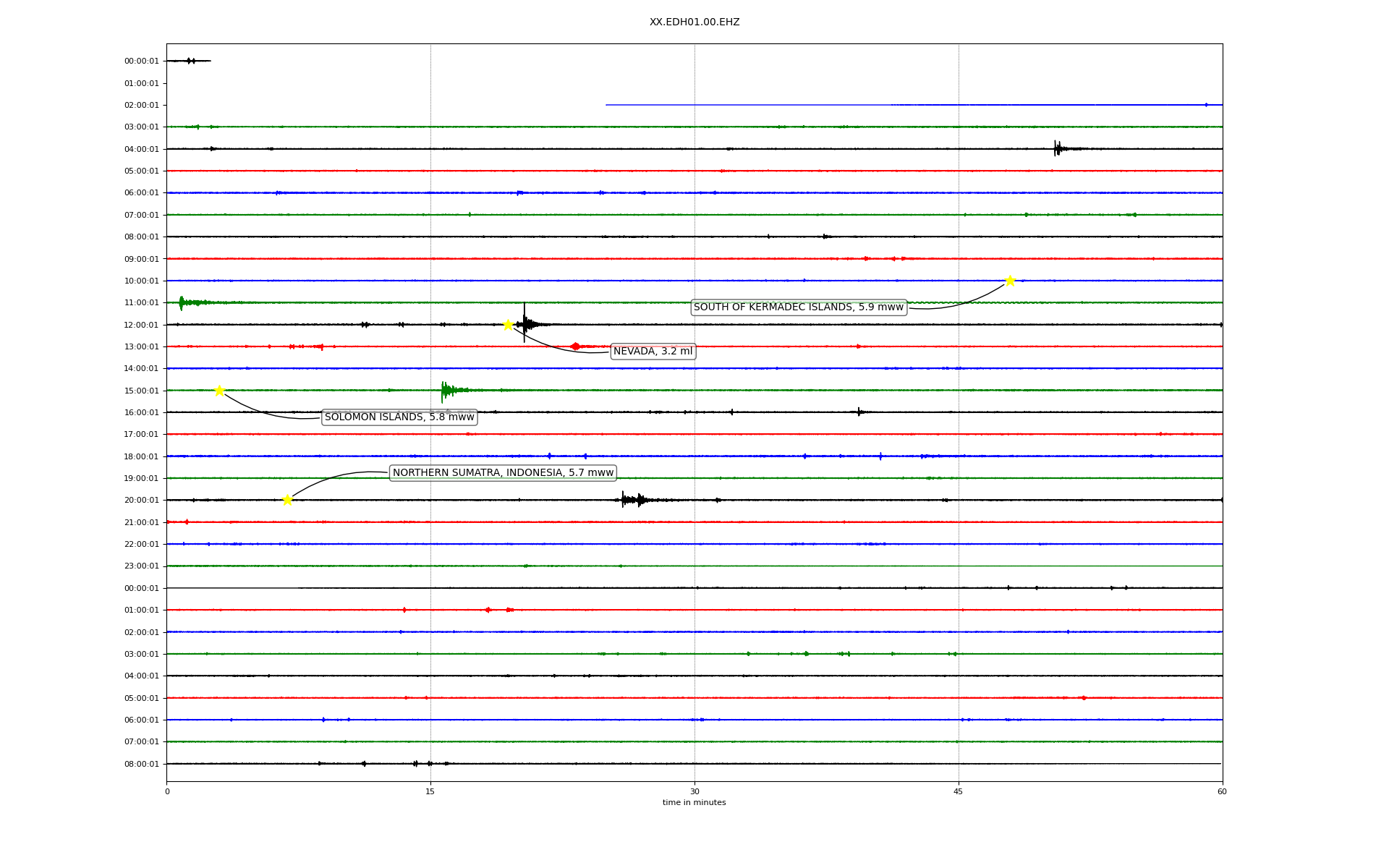Viewport: 1389px width, 868px height.
Task: Click the plot title XX.EDH01.00.EHZ
Action: [694, 22]
